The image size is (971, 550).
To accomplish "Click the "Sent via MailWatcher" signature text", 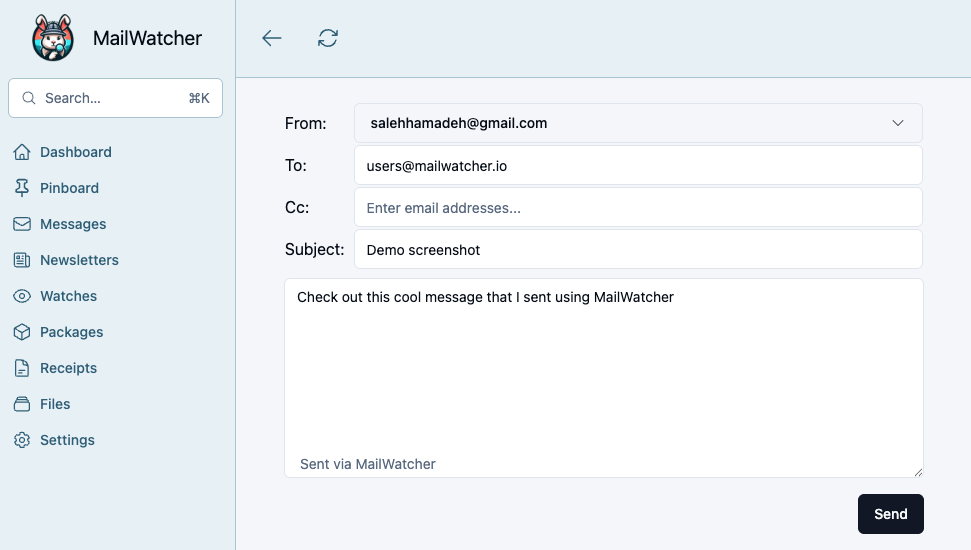I will pos(368,464).
